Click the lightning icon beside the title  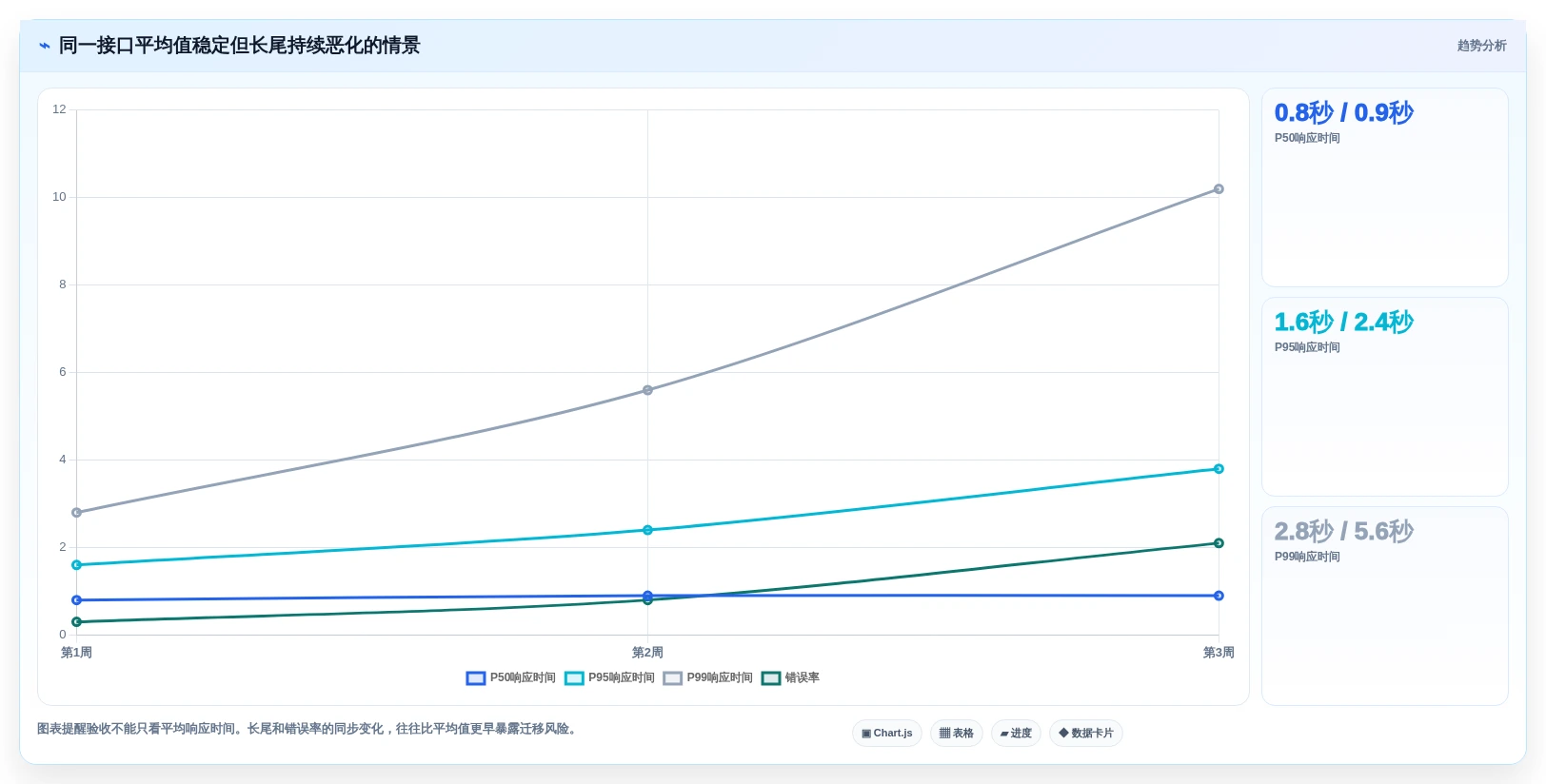click(44, 46)
